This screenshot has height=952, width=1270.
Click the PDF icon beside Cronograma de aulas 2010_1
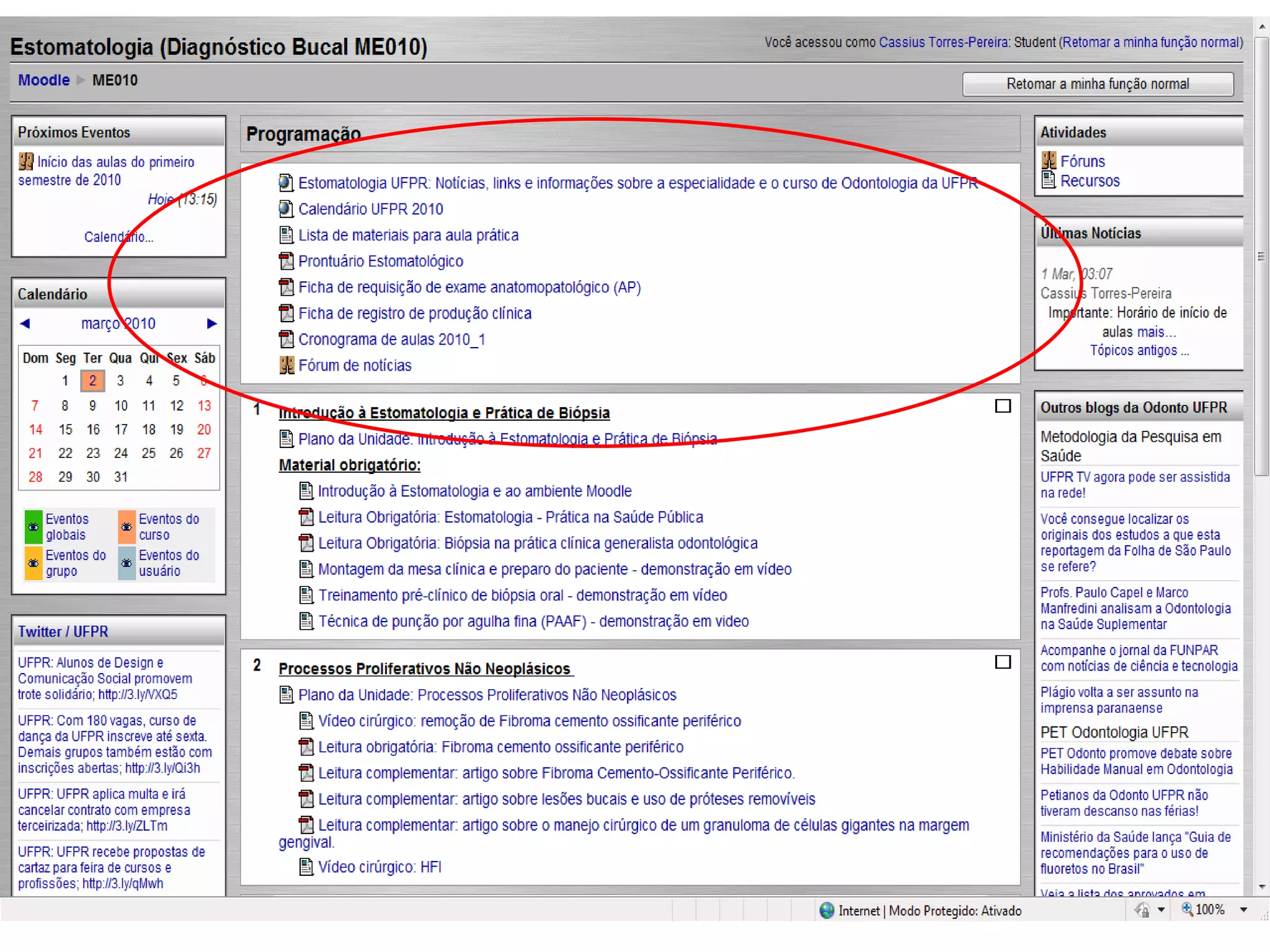tap(286, 339)
